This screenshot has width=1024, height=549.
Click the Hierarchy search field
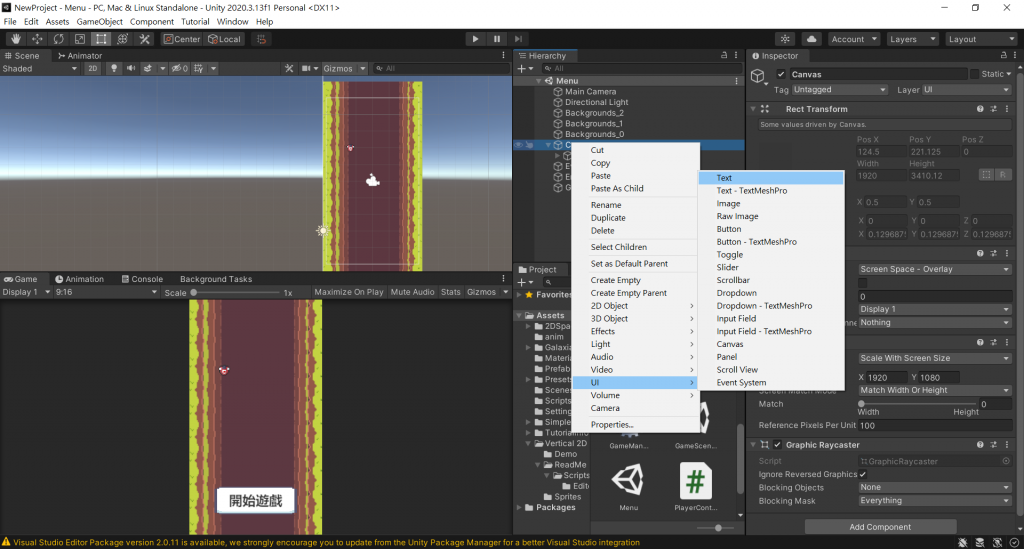(x=643, y=69)
